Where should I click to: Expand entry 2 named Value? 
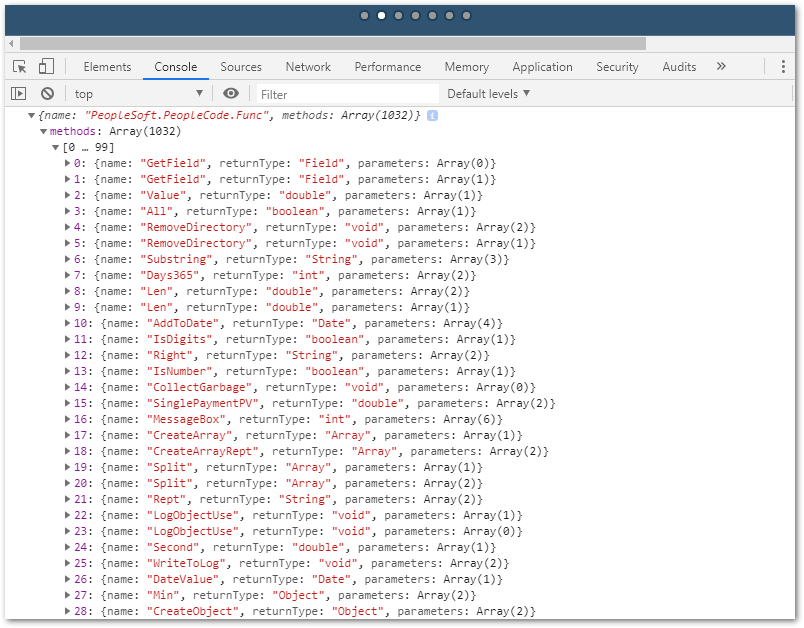[67, 195]
